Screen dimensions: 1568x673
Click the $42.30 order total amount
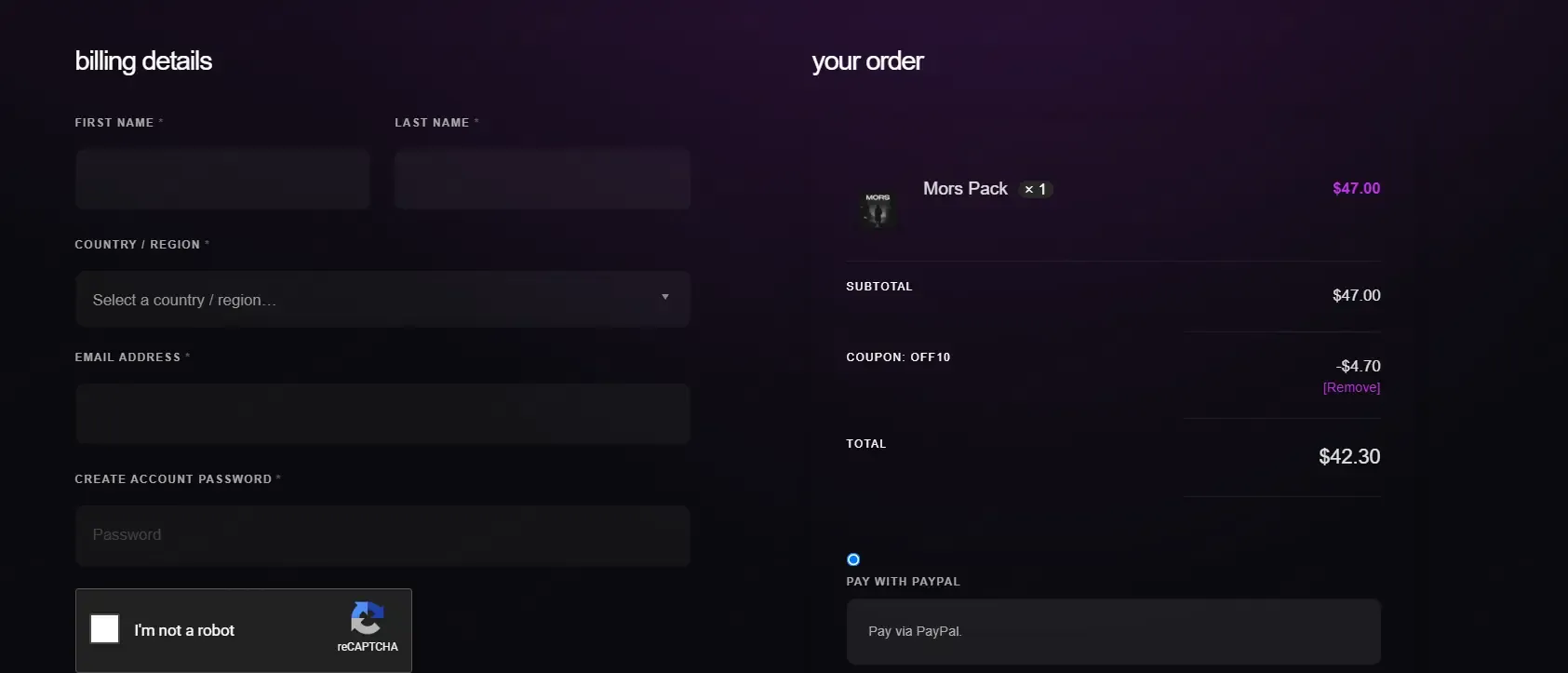pos(1349,456)
